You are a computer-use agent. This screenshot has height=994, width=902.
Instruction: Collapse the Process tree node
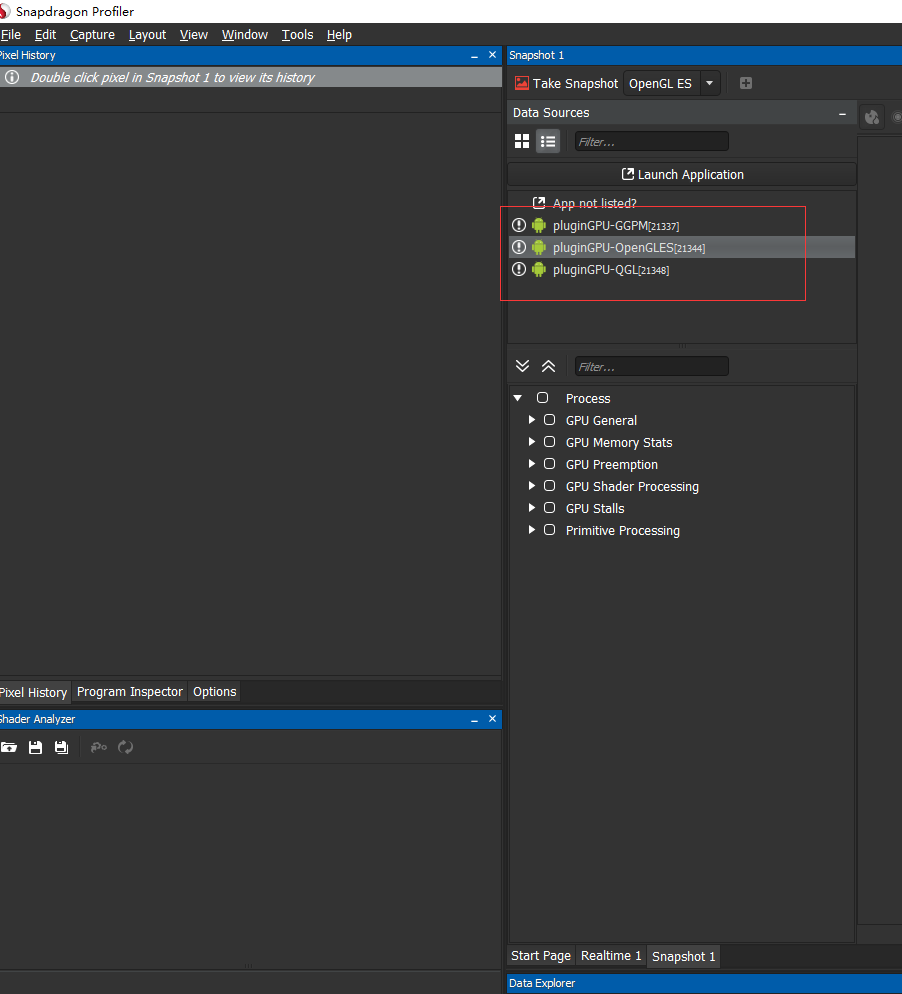point(518,398)
